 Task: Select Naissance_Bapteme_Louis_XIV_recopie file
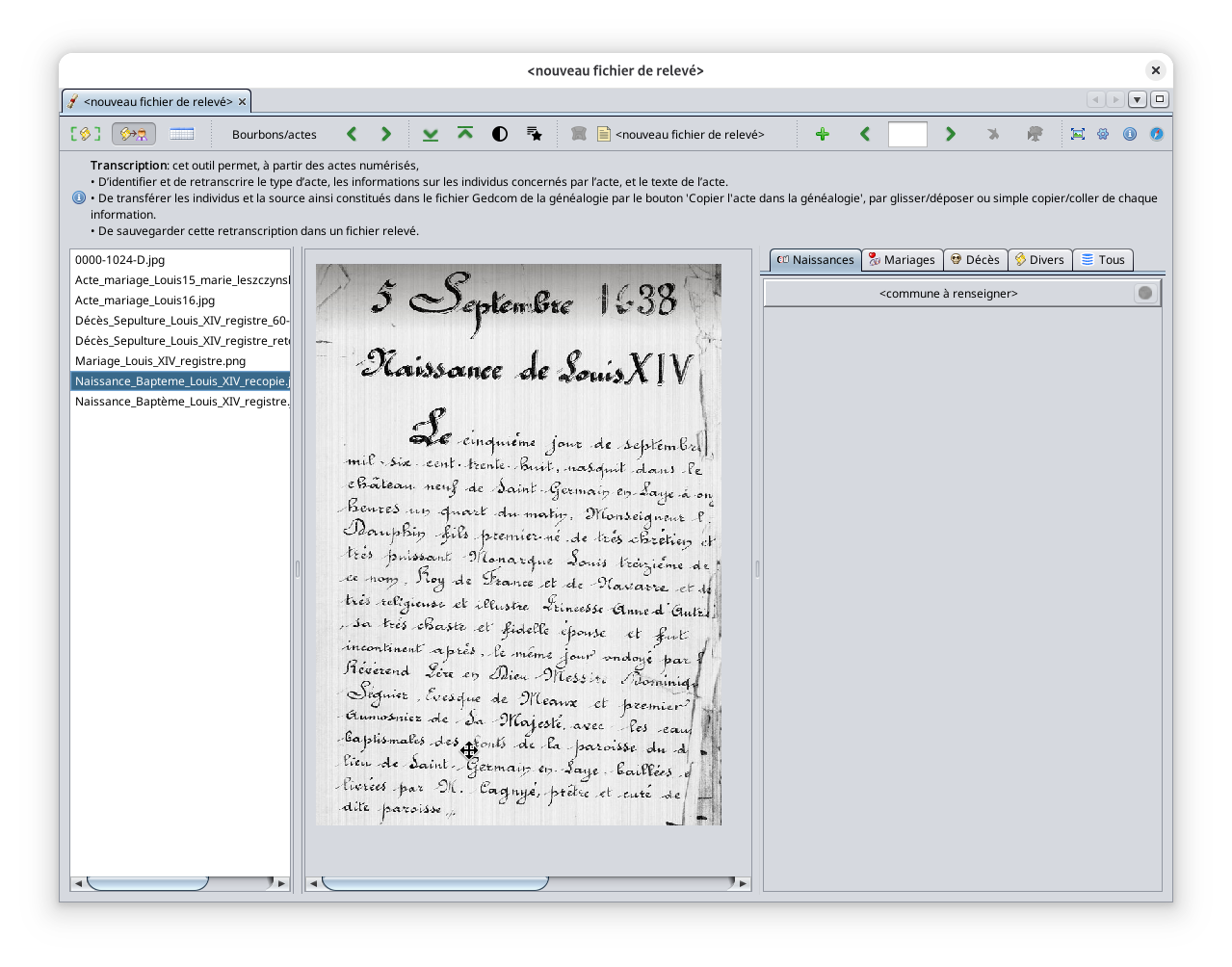tap(180, 381)
